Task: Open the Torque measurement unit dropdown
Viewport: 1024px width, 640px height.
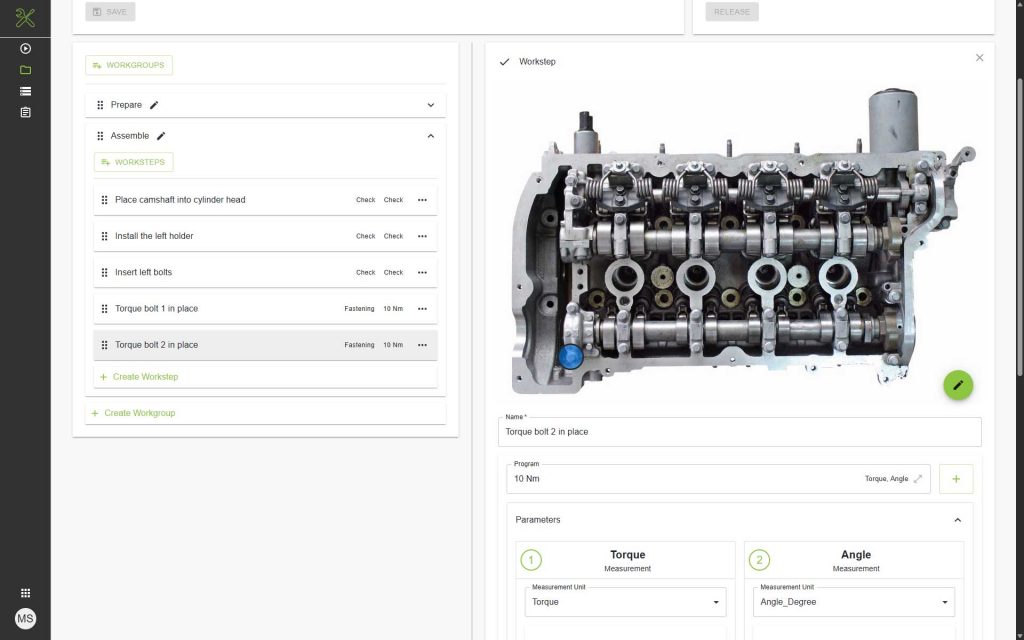Action: click(x=625, y=602)
